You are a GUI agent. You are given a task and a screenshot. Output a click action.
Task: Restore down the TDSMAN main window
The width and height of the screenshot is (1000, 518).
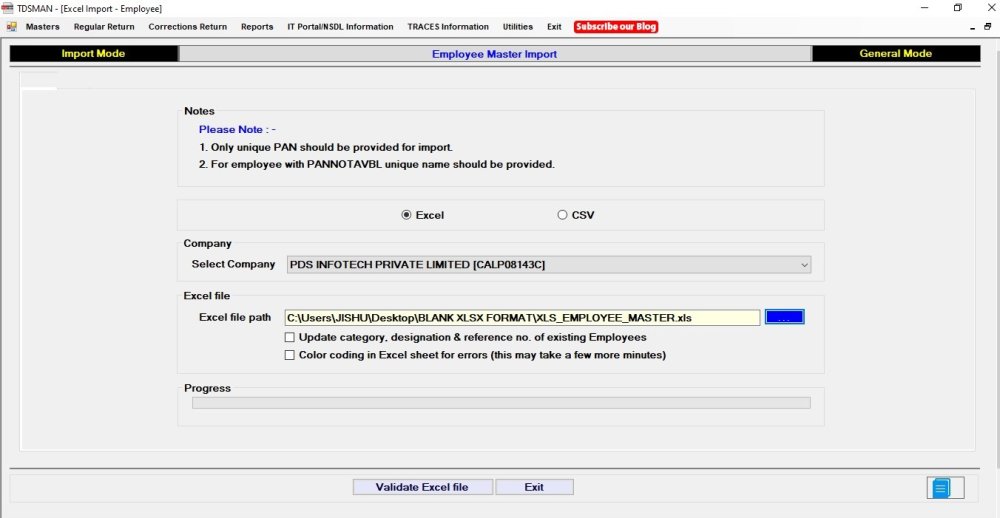tap(957, 8)
